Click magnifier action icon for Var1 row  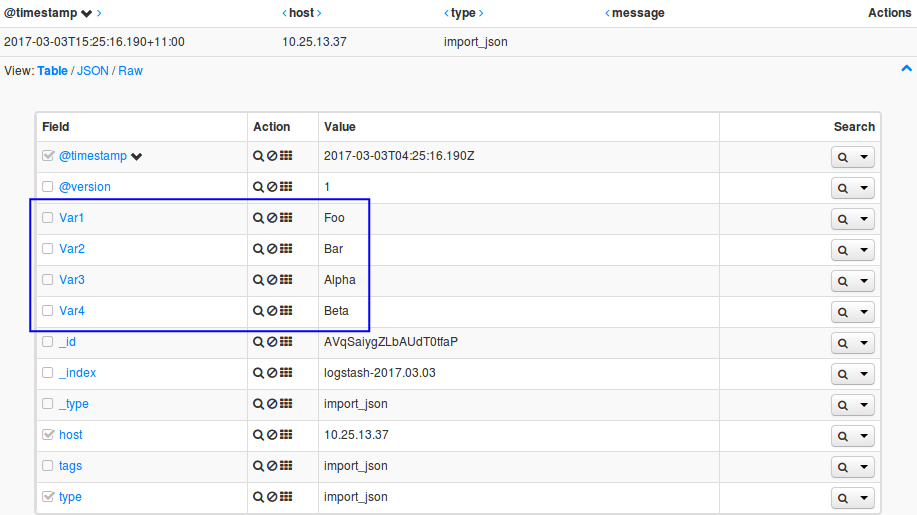point(258,218)
